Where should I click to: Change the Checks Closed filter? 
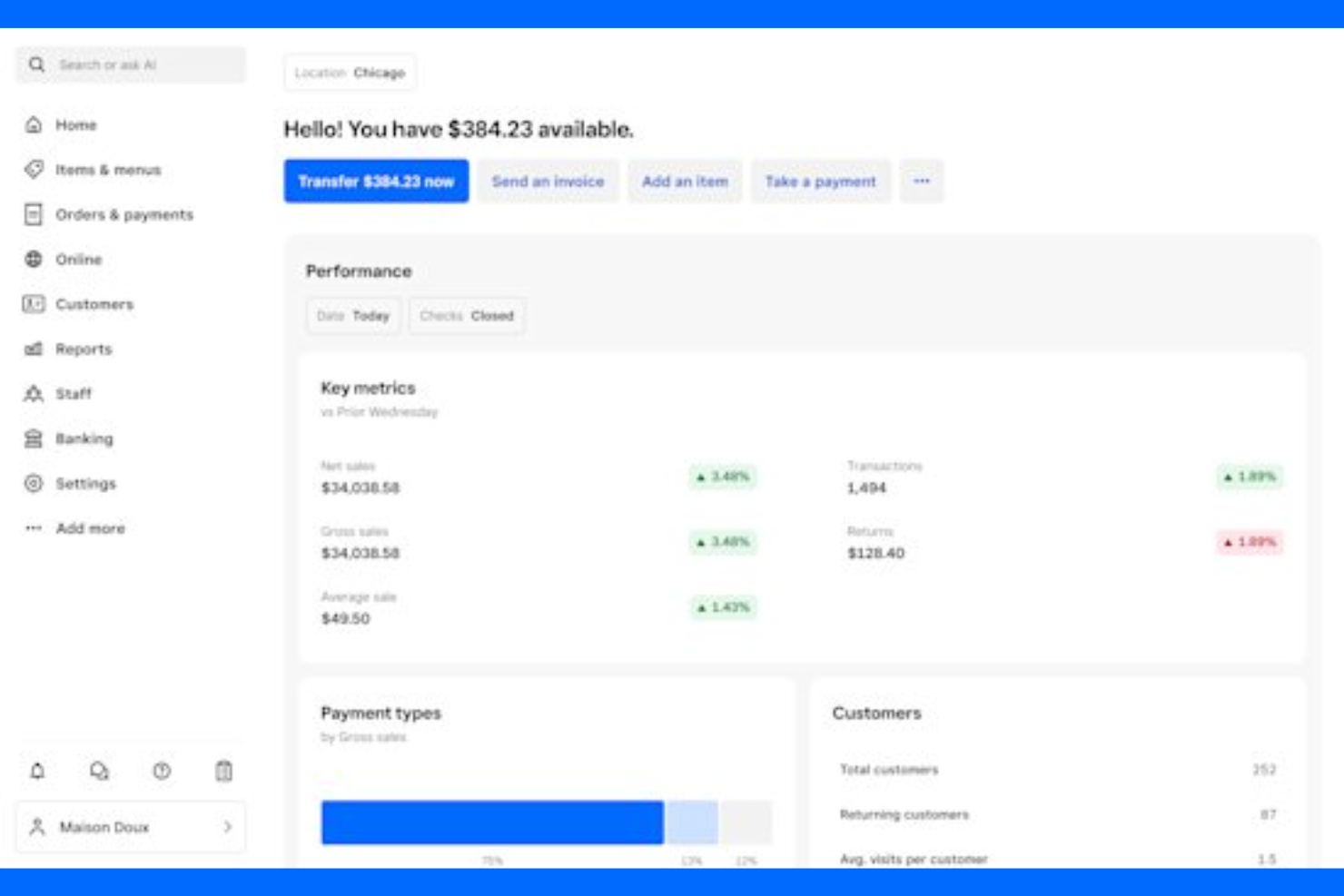click(x=468, y=316)
